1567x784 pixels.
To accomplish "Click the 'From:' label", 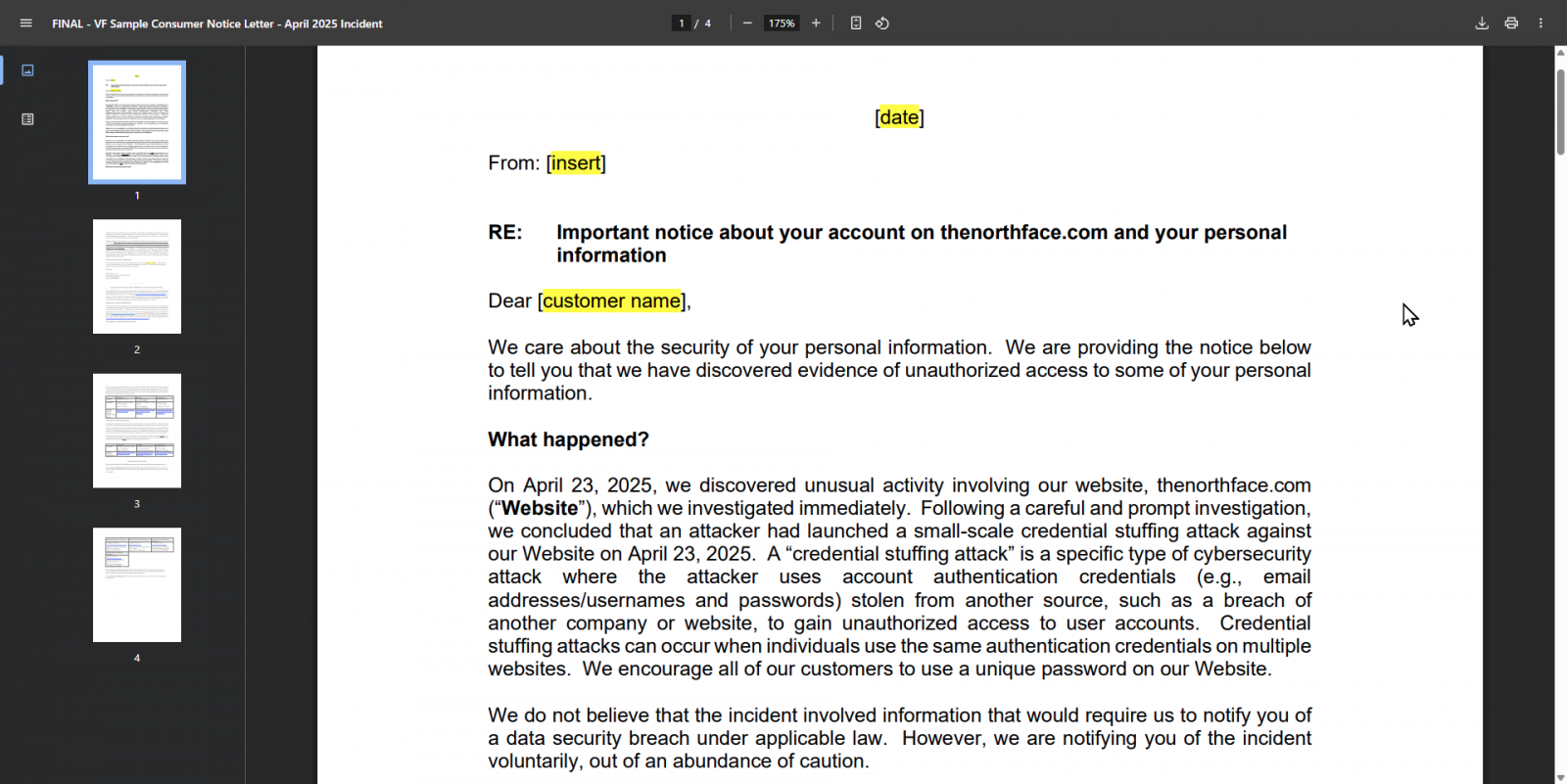I will [x=513, y=163].
